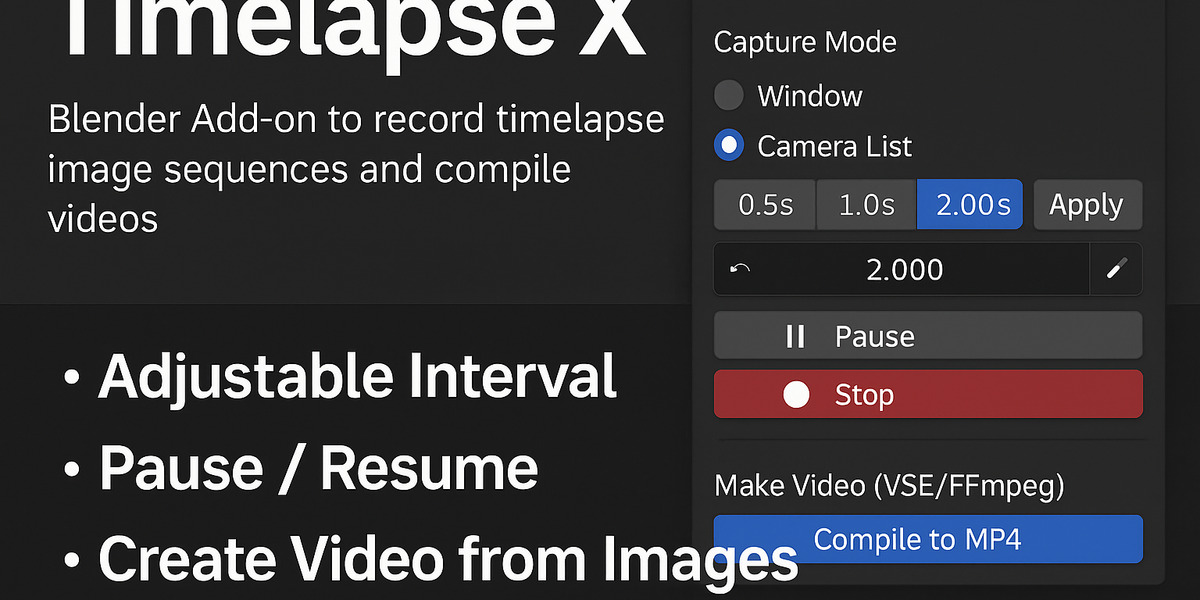Click the Blender Add-on description paragraph
1200x600 pixels.
(356, 168)
